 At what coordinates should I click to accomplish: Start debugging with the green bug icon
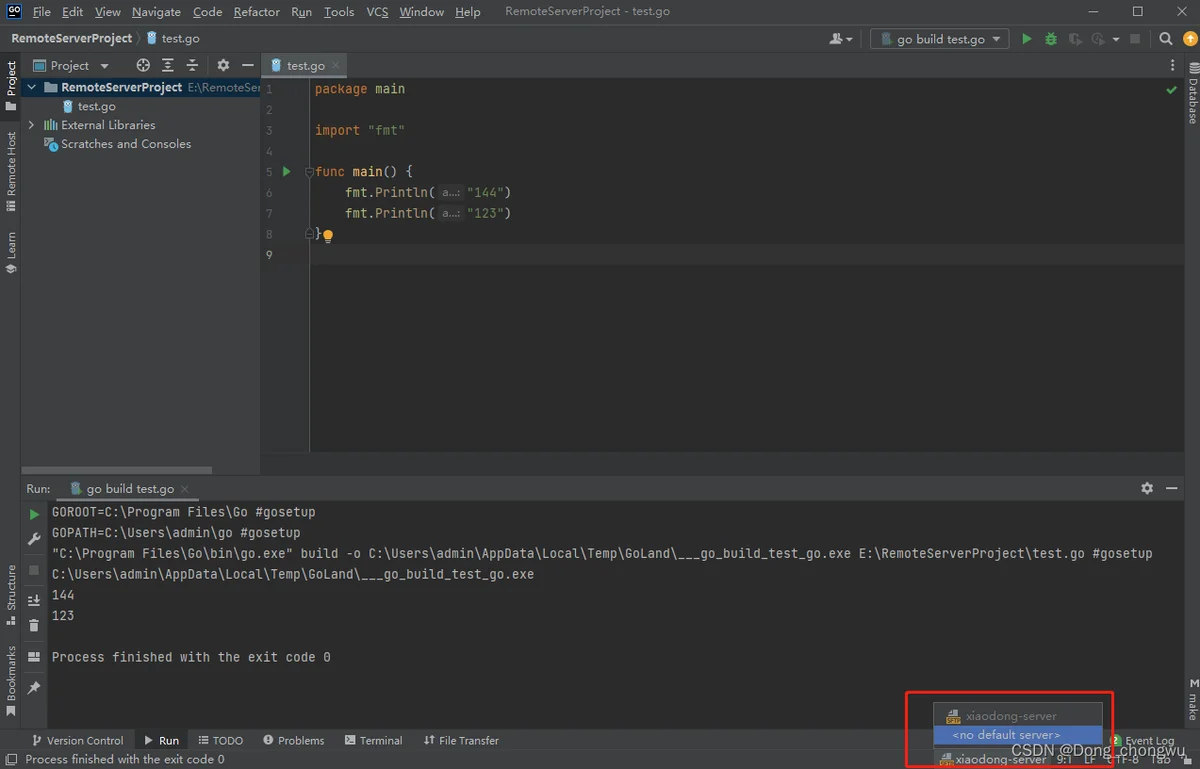[x=1050, y=39]
